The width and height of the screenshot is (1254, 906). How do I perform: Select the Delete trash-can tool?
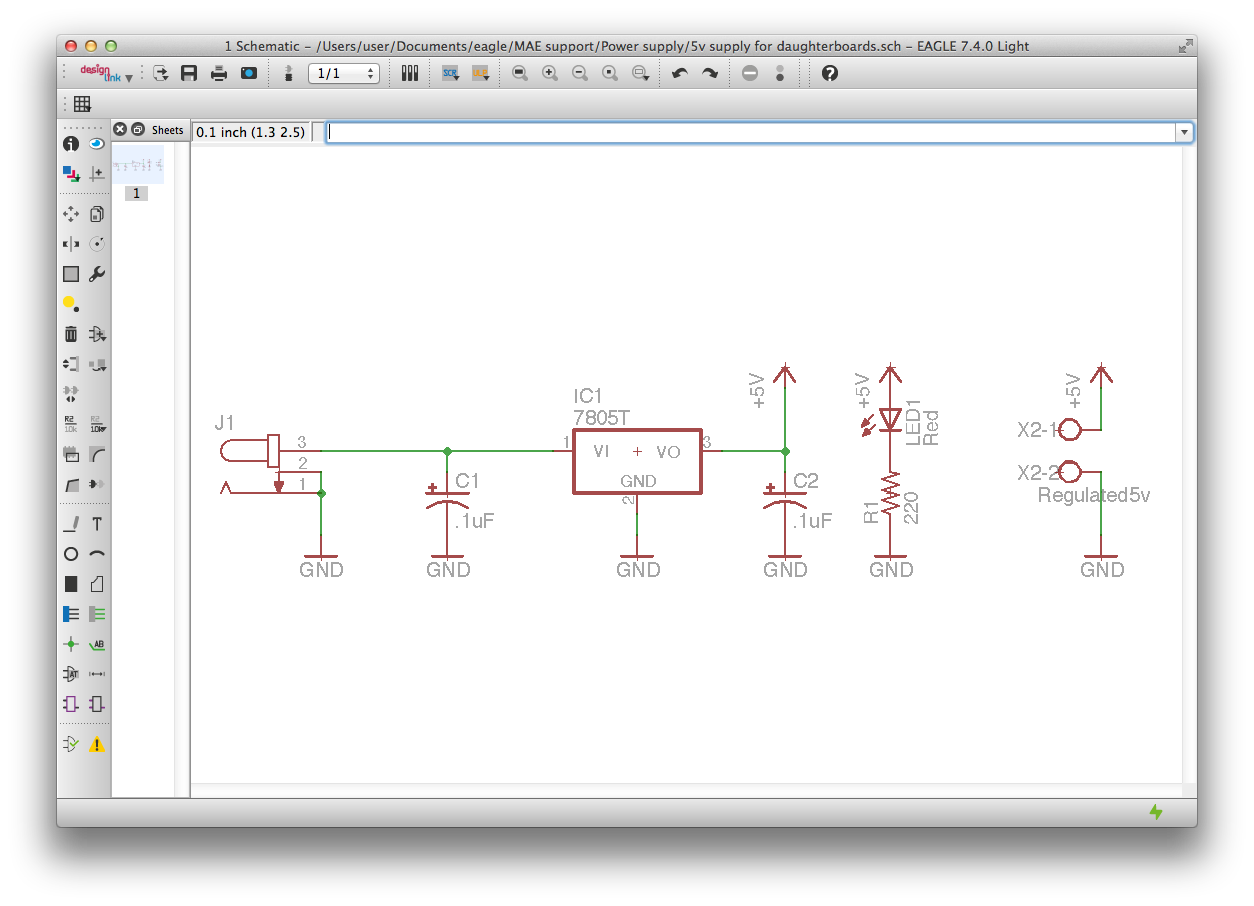[71, 333]
